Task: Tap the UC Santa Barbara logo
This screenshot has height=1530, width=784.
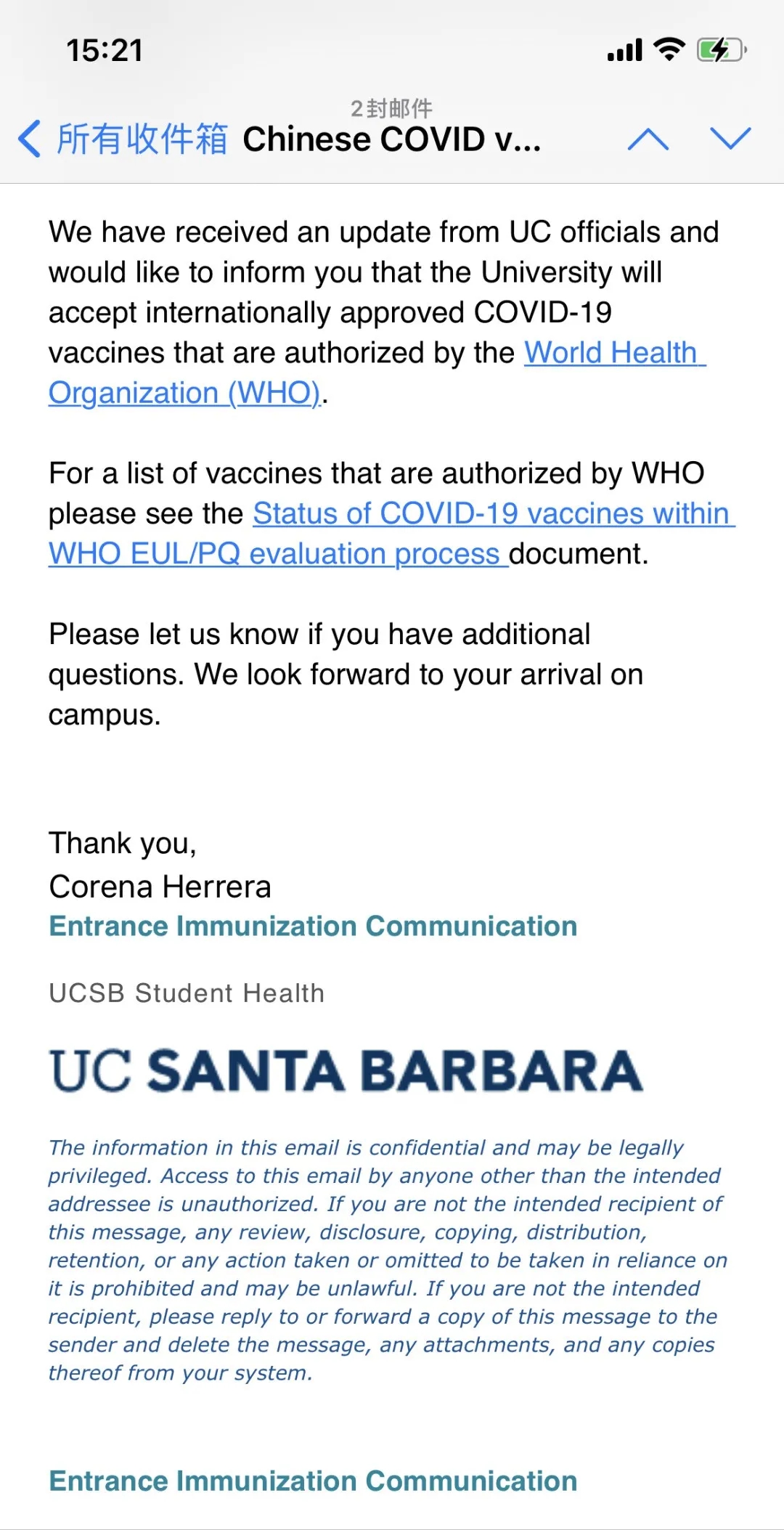Action: pos(346,1070)
